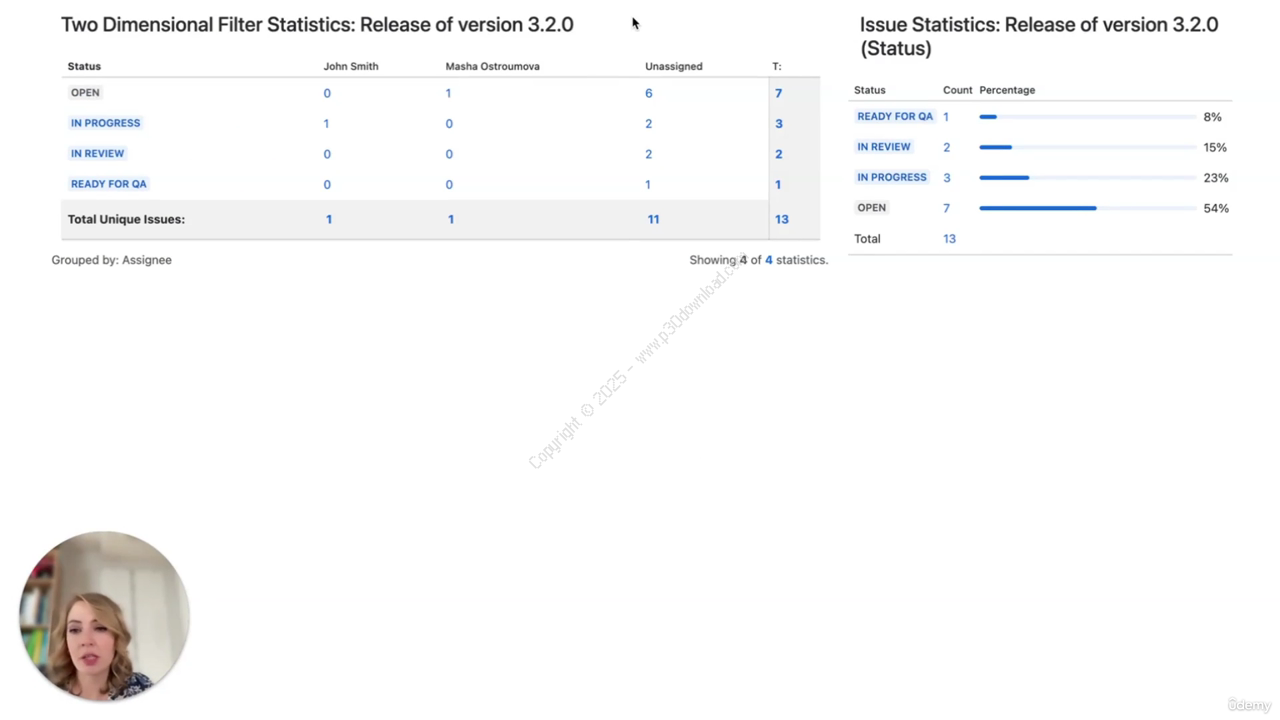Click the John Smith column header
The width and height of the screenshot is (1280, 720).
pos(351,66)
